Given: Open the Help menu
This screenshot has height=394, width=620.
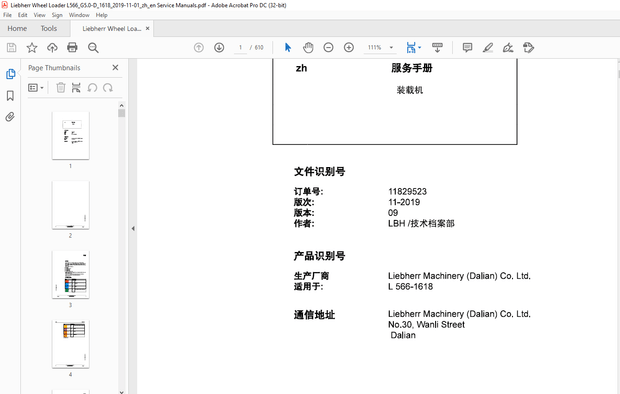Looking at the screenshot, I should 102,15.
